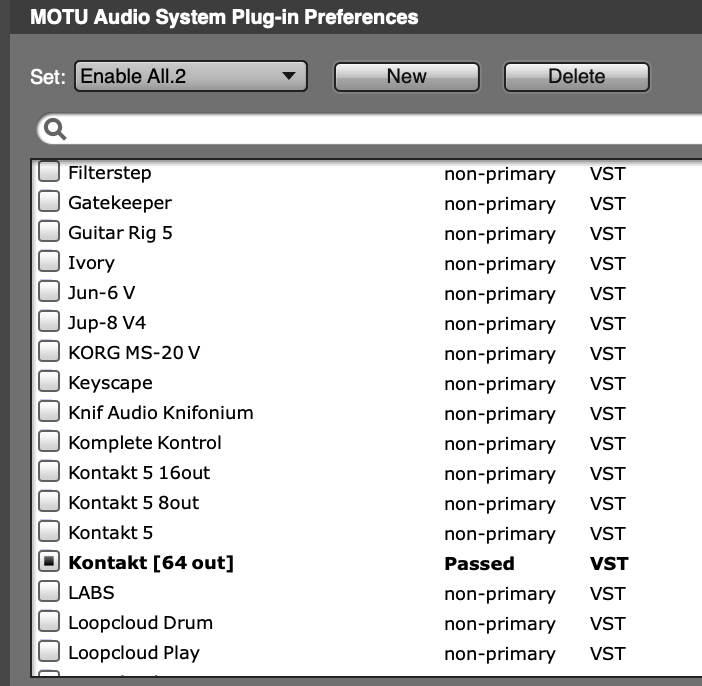Click the non-primary status of Keyscape
The width and height of the screenshot is (702, 686).
pyautogui.click(x=500, y=385)
